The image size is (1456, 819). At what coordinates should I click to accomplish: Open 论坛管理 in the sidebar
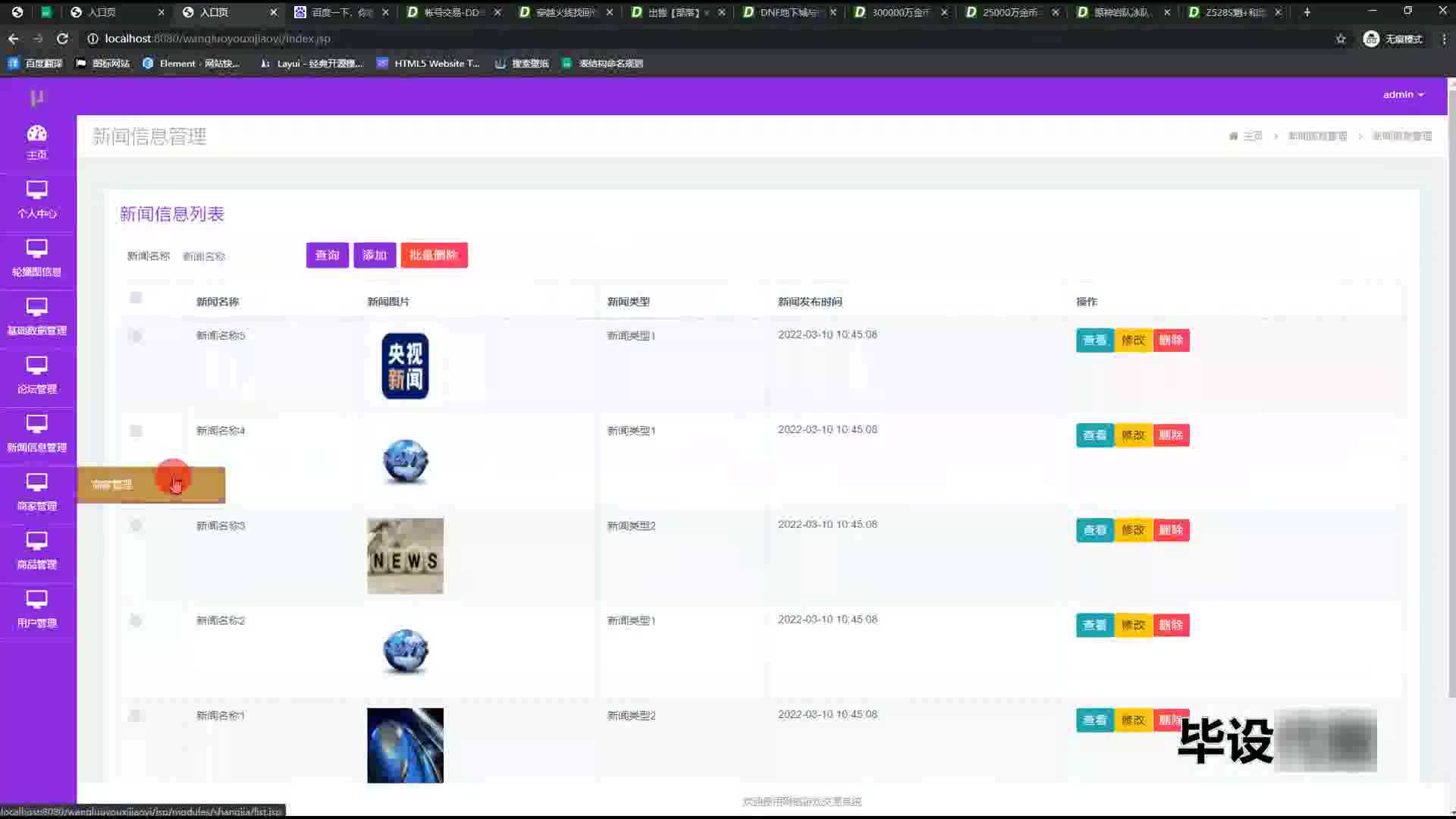[x=36, y=376]
